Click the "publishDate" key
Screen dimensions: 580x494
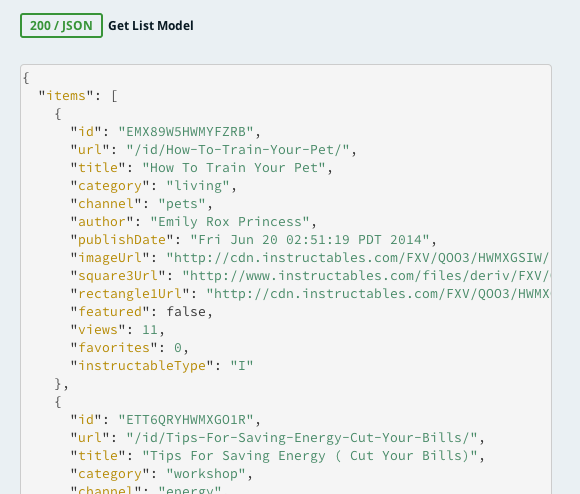click(x=122, y=240)
